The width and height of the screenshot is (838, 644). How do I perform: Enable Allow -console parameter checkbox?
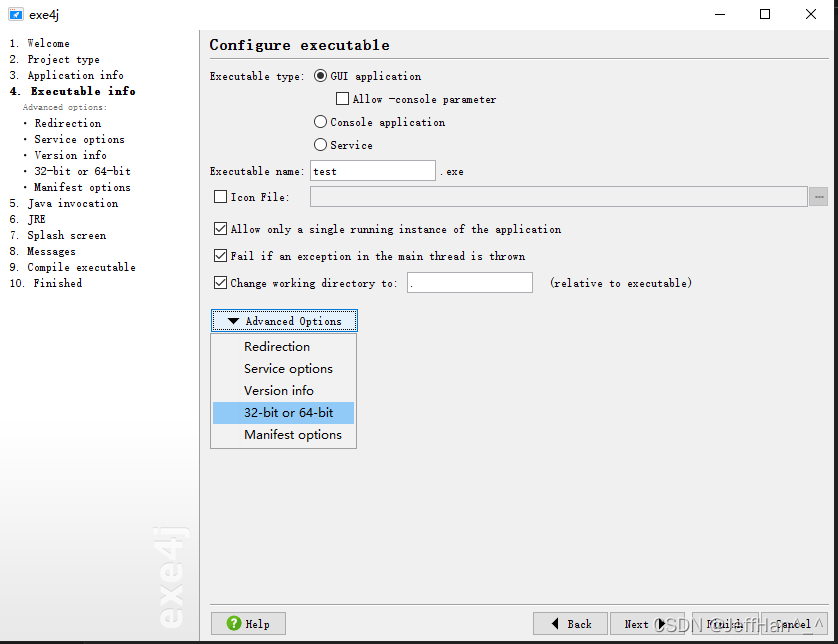point(342,99)
